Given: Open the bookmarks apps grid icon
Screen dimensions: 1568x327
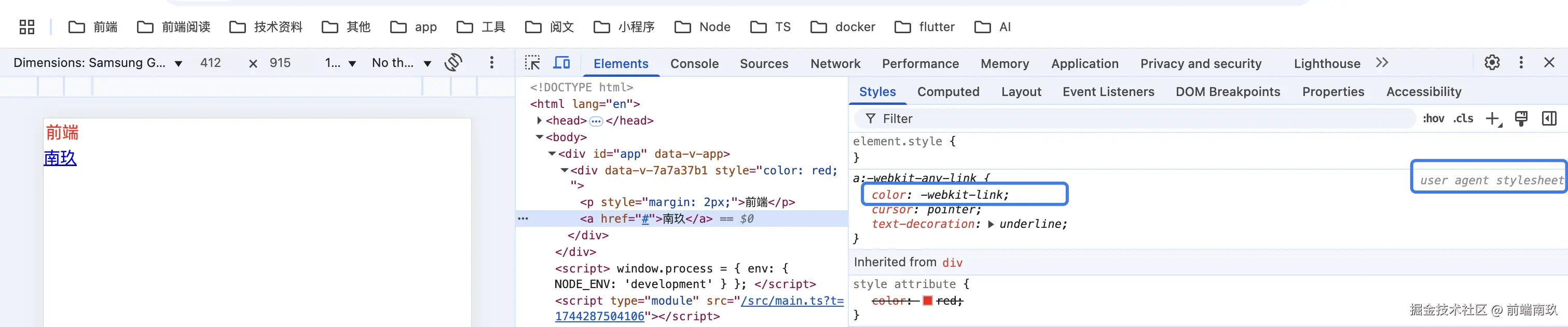Looking at the screenshot, I should coord(27,27).
